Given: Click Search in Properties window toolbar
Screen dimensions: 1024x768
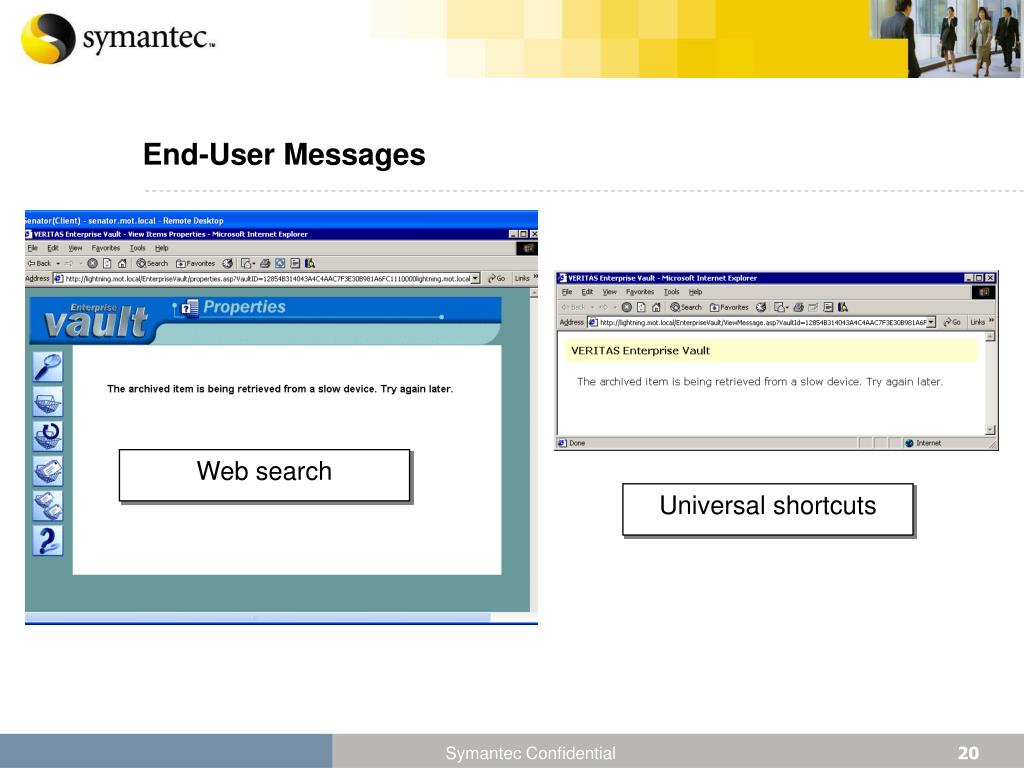Looking at the screenshot, I should [152, 263].
